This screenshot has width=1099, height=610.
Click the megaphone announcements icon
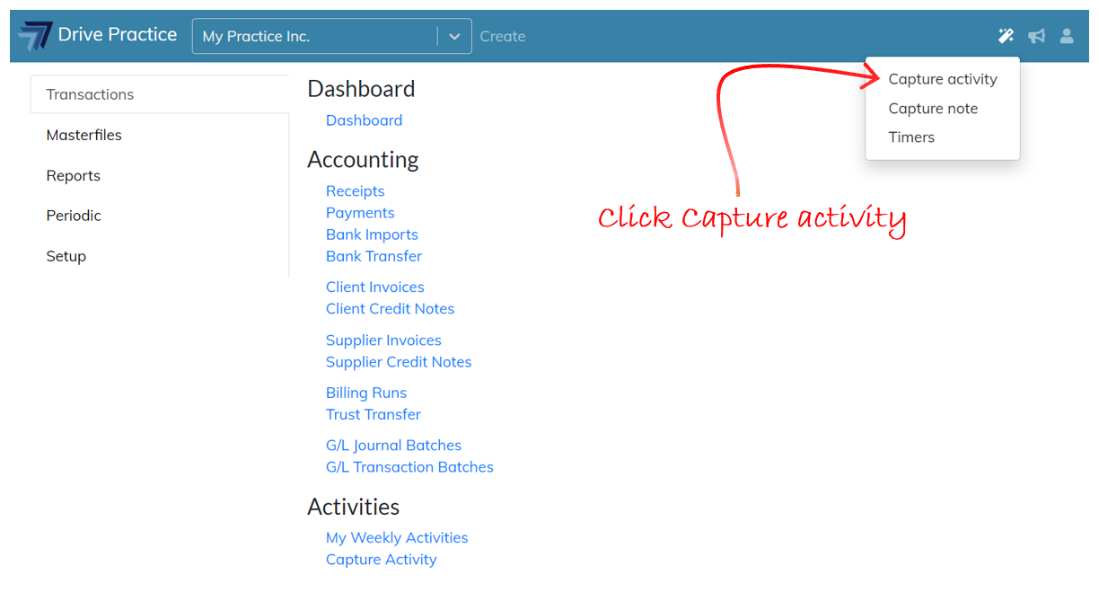1037,36
